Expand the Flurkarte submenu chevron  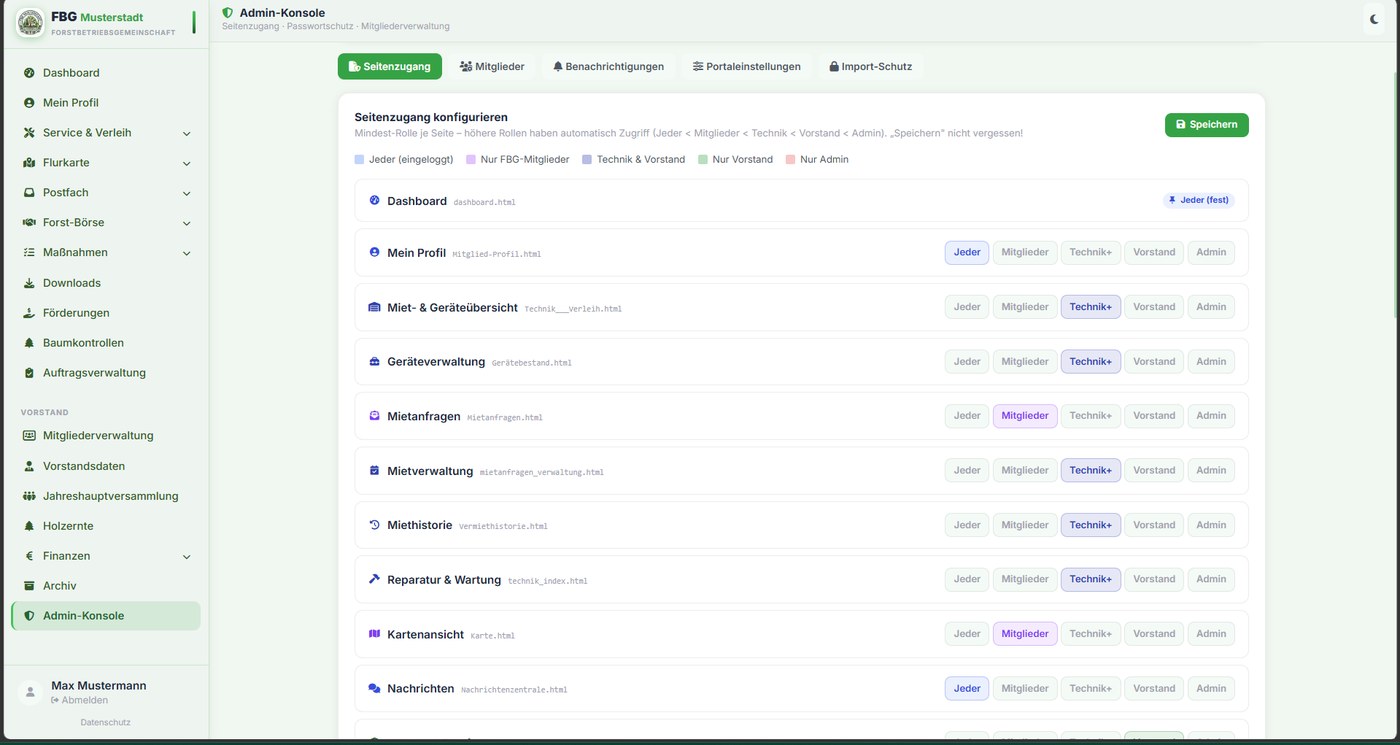[187, 163]
